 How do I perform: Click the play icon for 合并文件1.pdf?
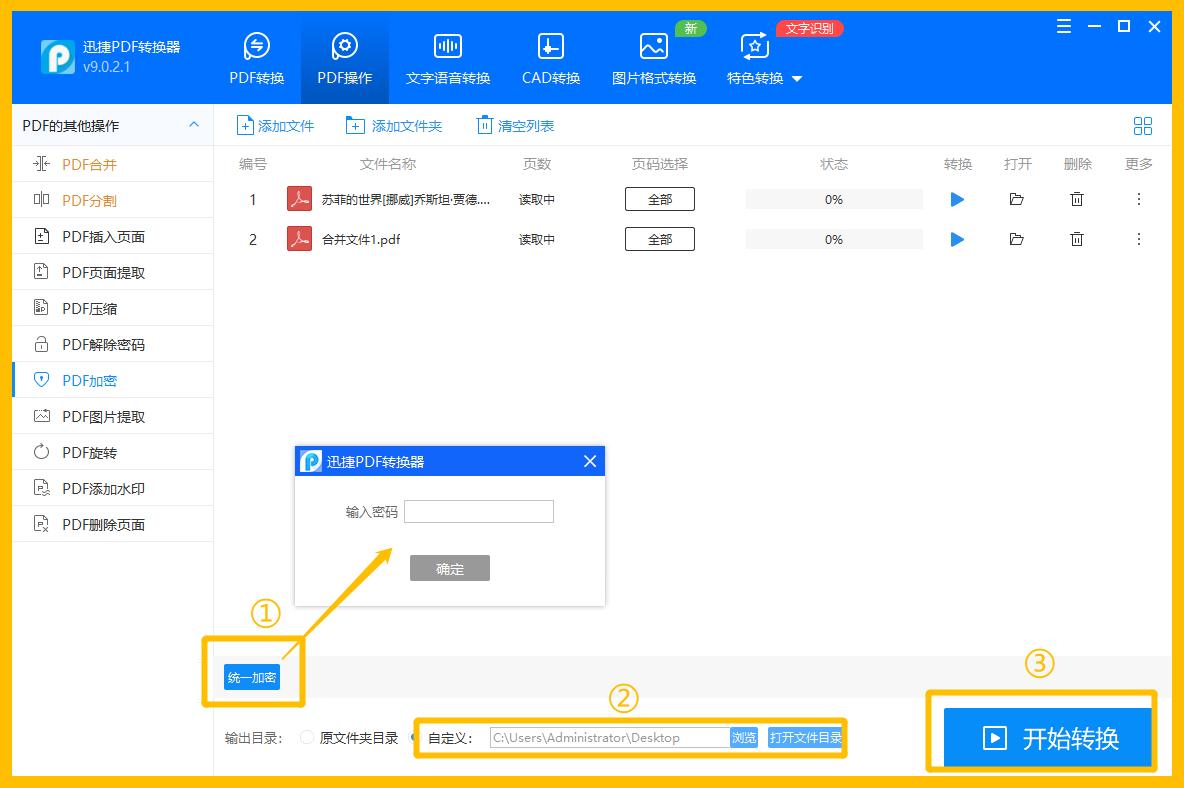point(957,240)
